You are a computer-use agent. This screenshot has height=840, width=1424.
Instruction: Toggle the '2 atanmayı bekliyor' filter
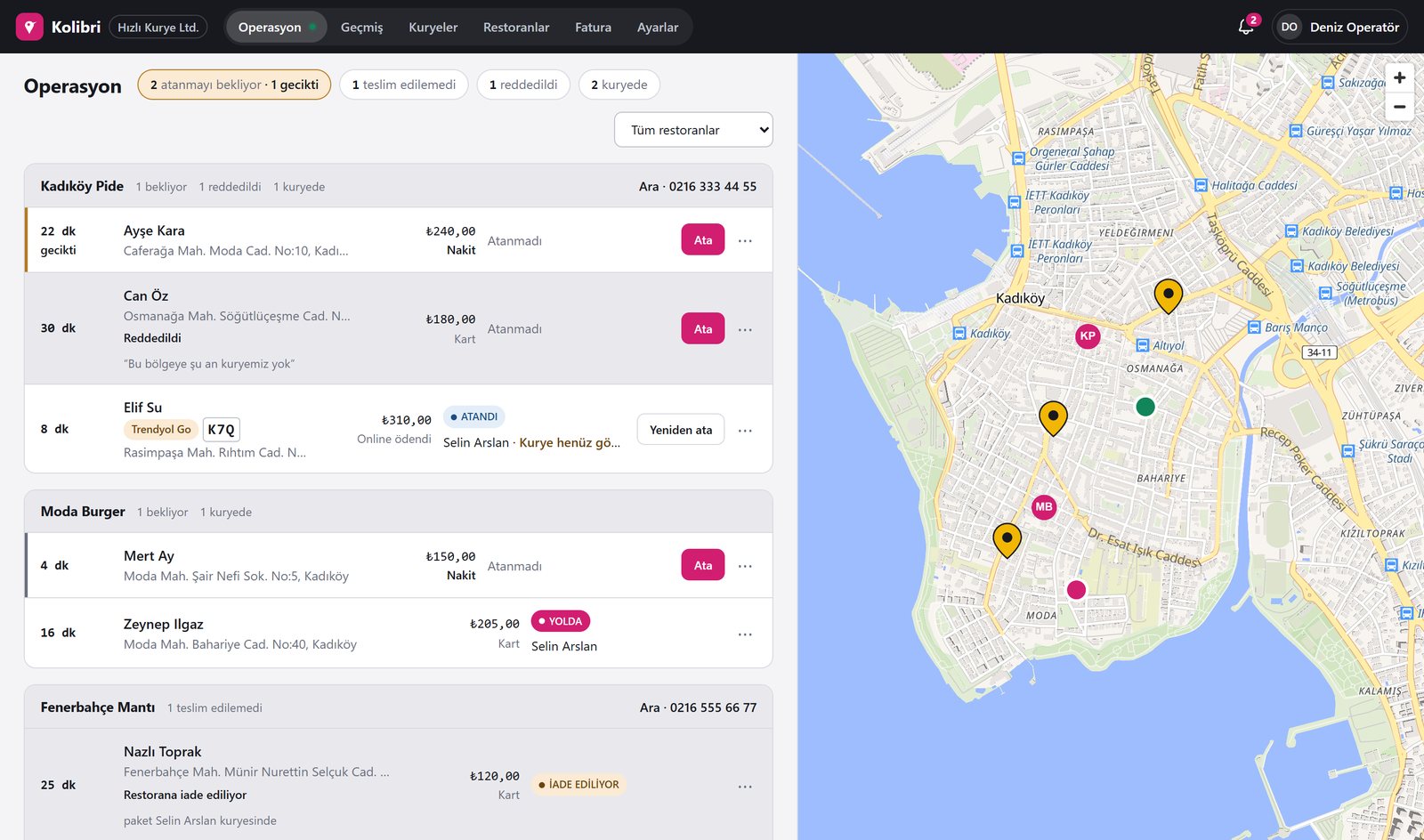tap(234, 85)
